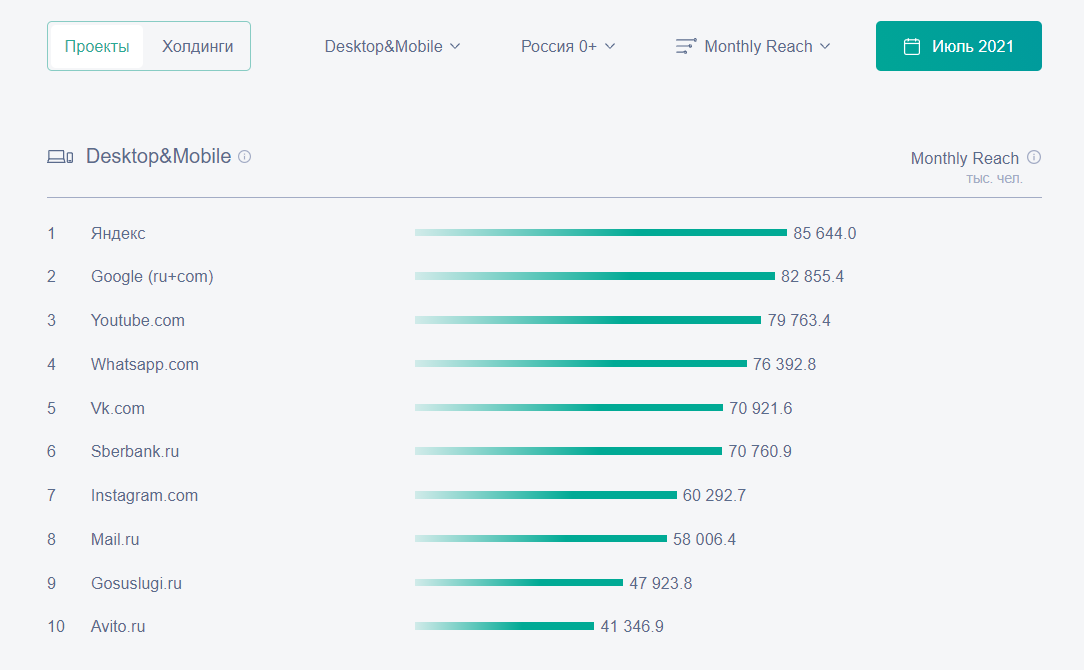Click the value 47 923.8
This screenshot has height=670, width=1084.
pos(660,584)
